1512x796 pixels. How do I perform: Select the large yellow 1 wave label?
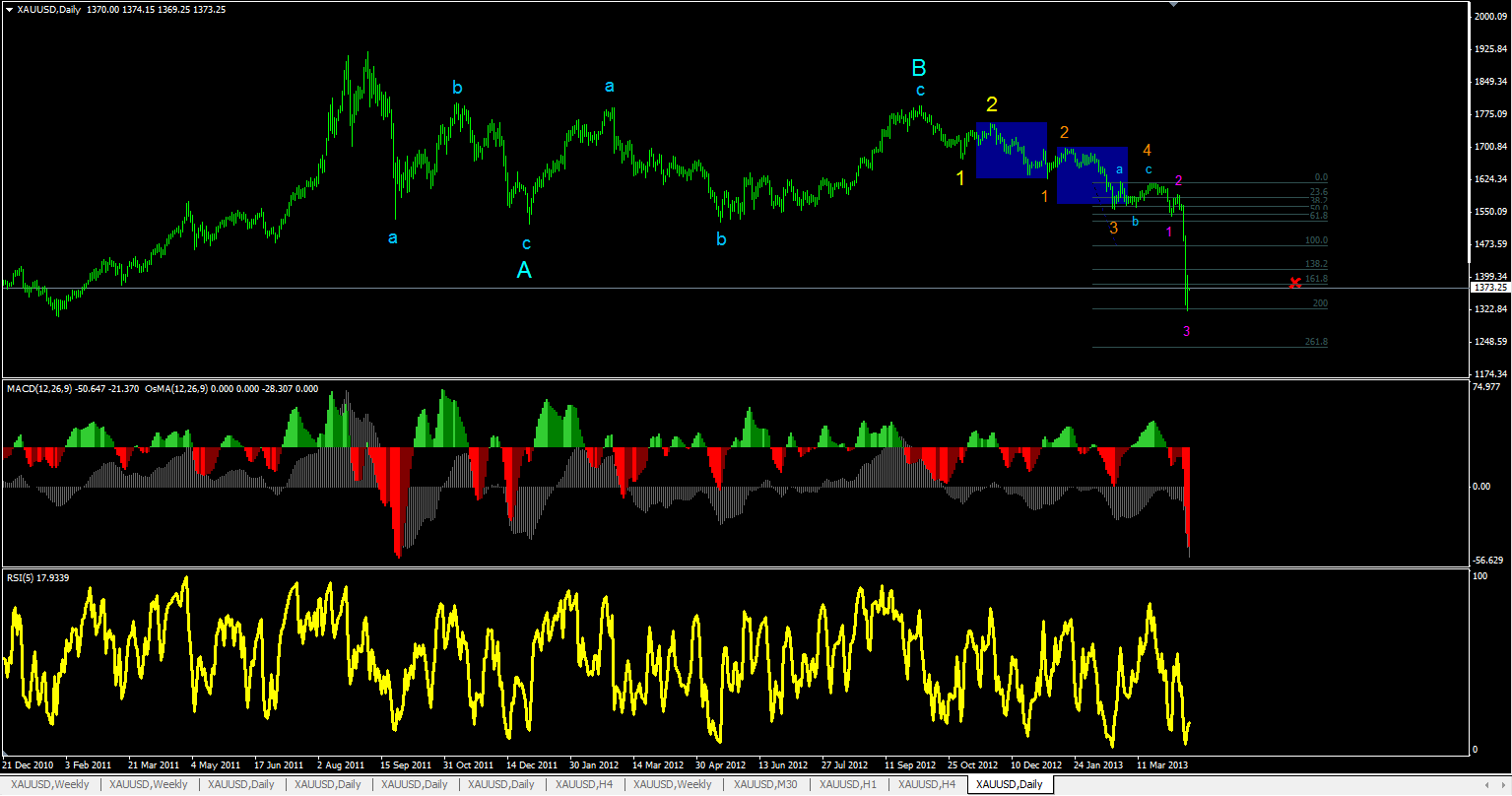coord(960,178)
